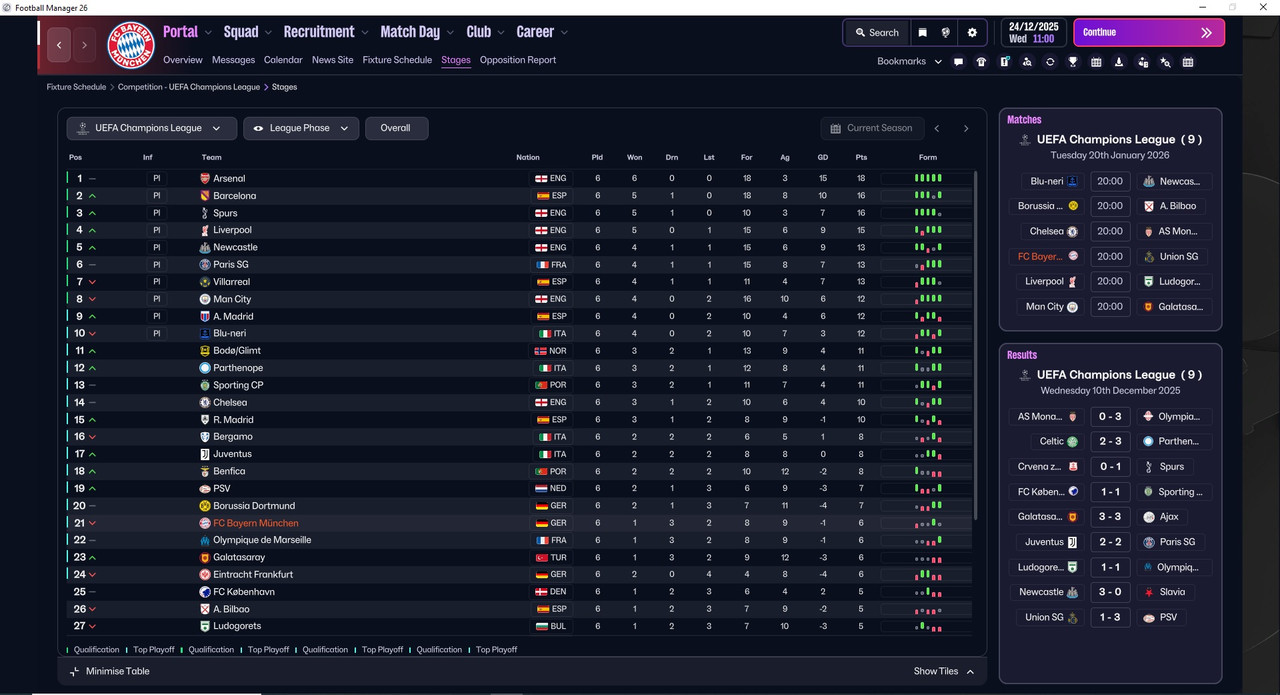Click the Arsenal club badge in table
Screen dimensions: 1280x695
(x=205, y=179)
